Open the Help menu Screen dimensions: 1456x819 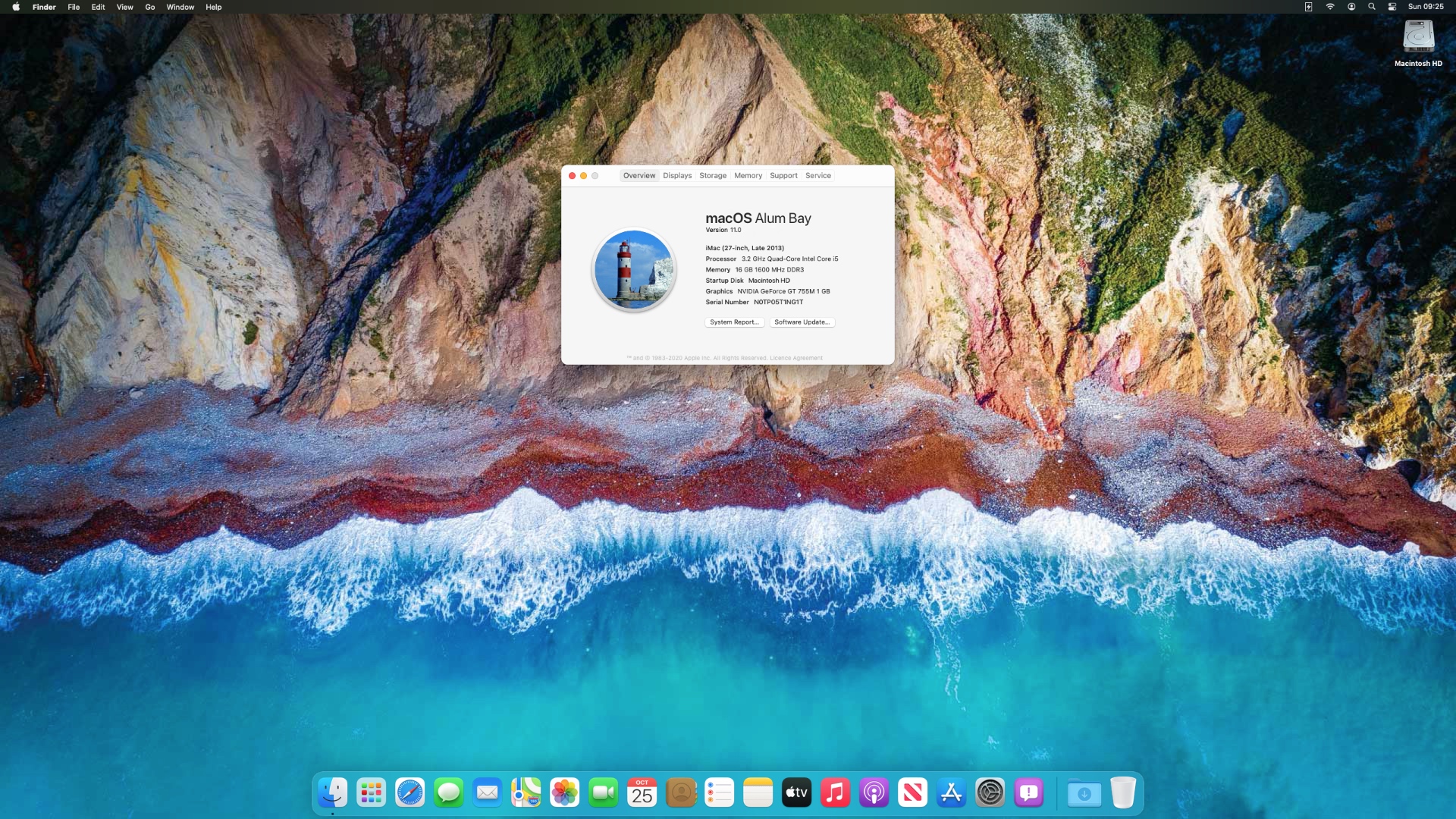tap(214, 7)
